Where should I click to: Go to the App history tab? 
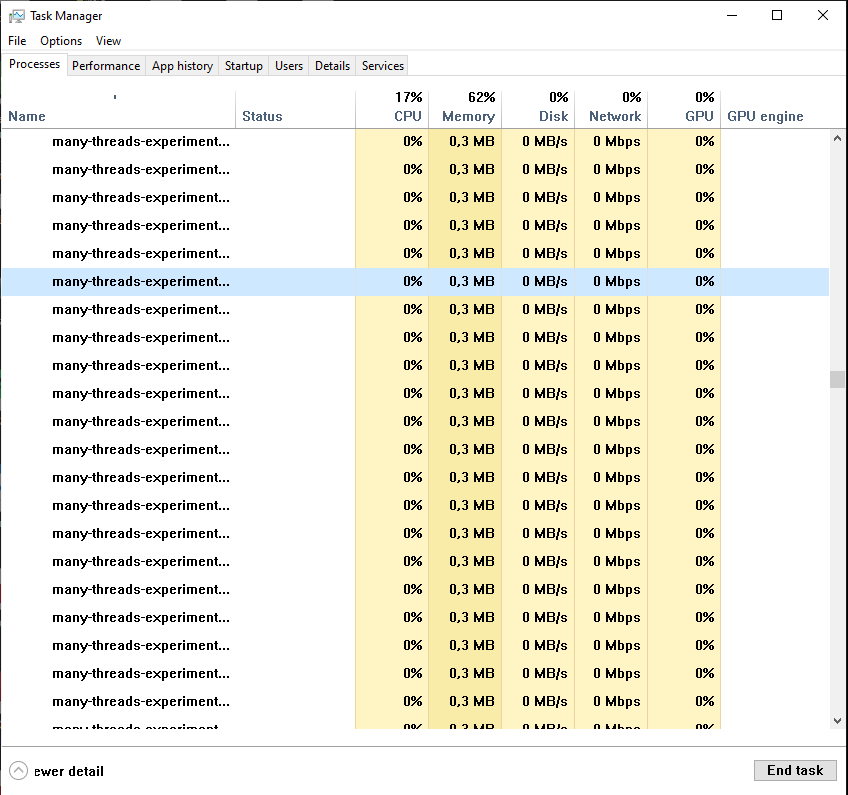(x=182, y=66)
